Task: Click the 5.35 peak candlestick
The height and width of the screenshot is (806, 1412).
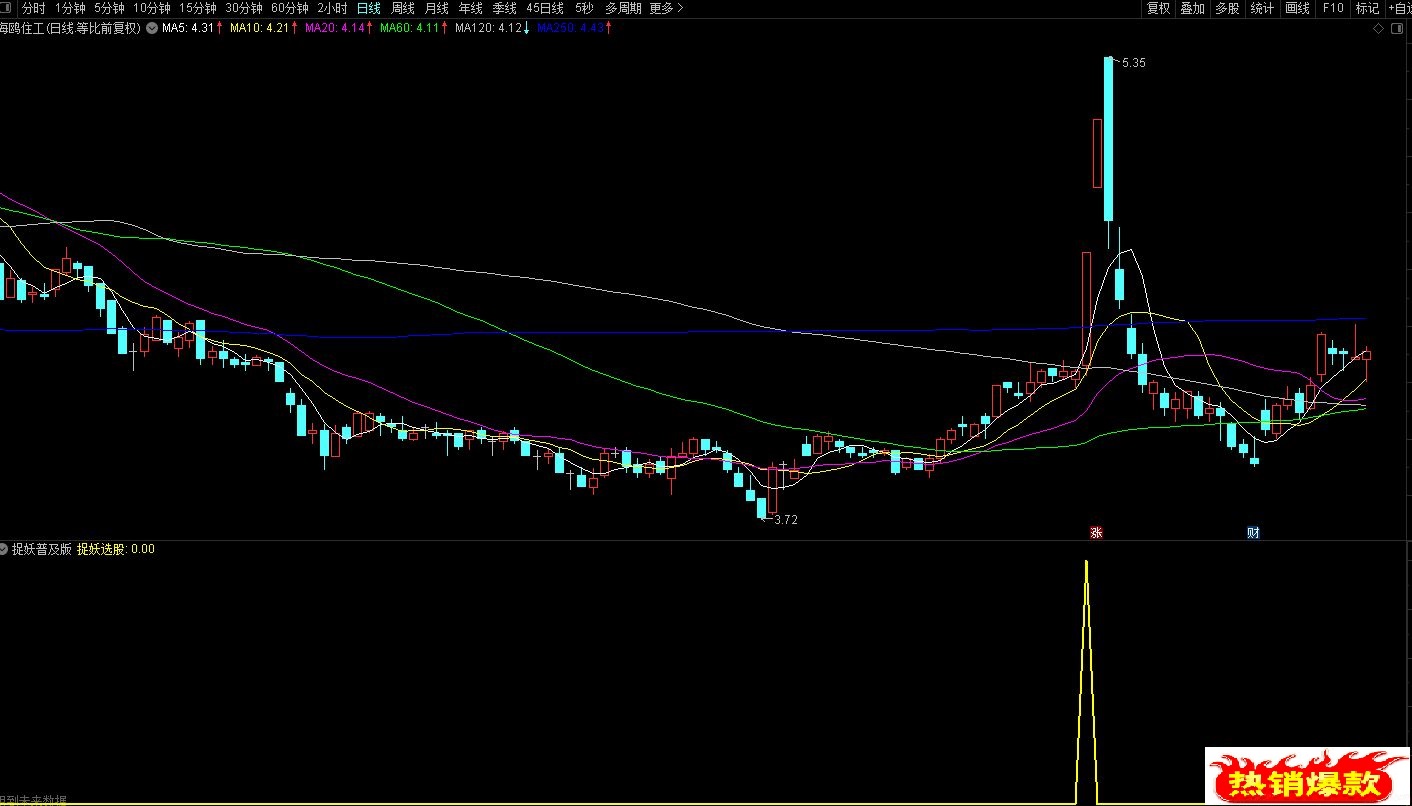Action: [1108, 138]
